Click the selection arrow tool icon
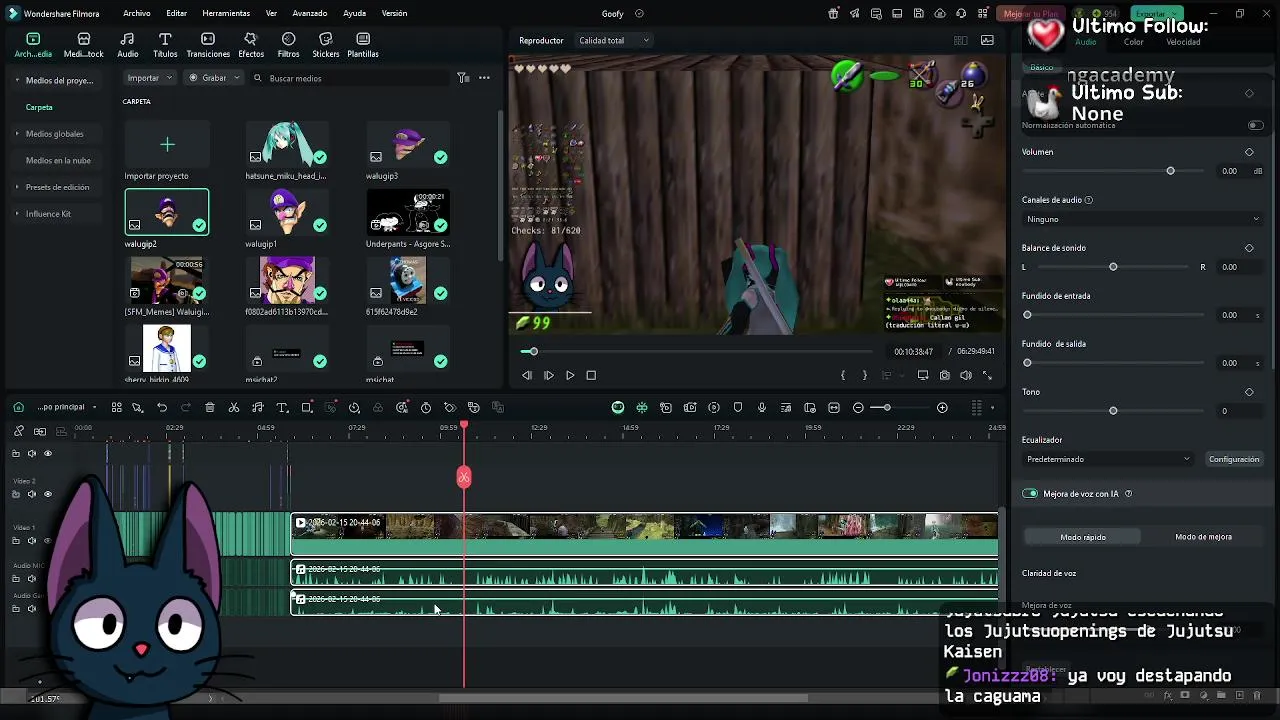The height and width of the screenshot is (720, 1280). pos(138,407)
